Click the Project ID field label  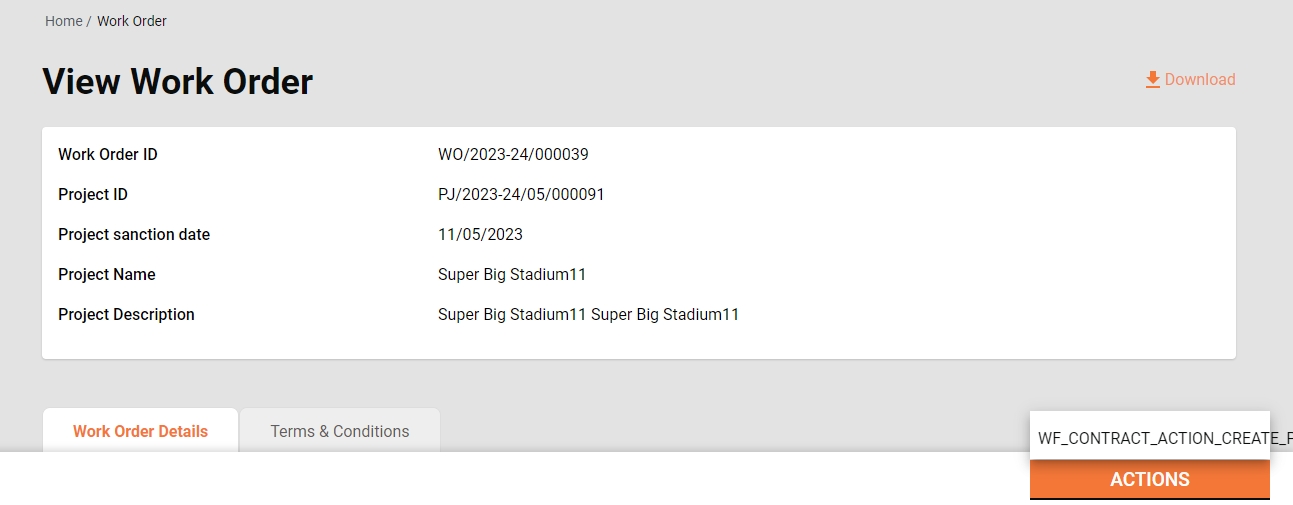[93, 195]
